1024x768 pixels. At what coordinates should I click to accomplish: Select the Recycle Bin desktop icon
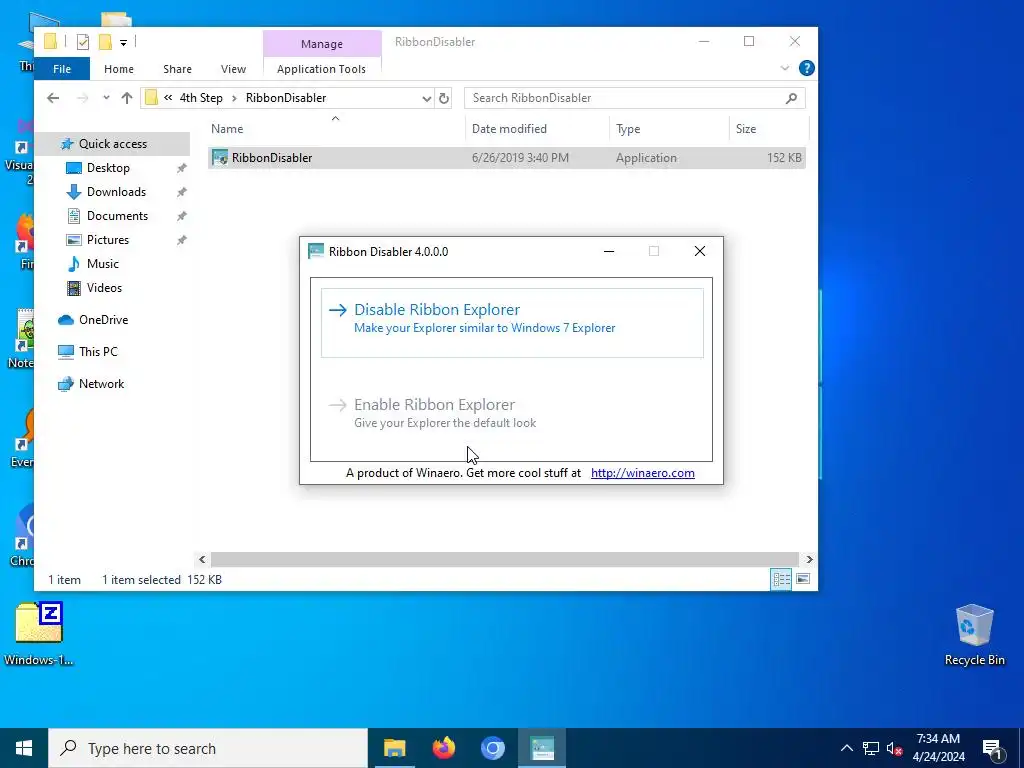pos(974,635)
